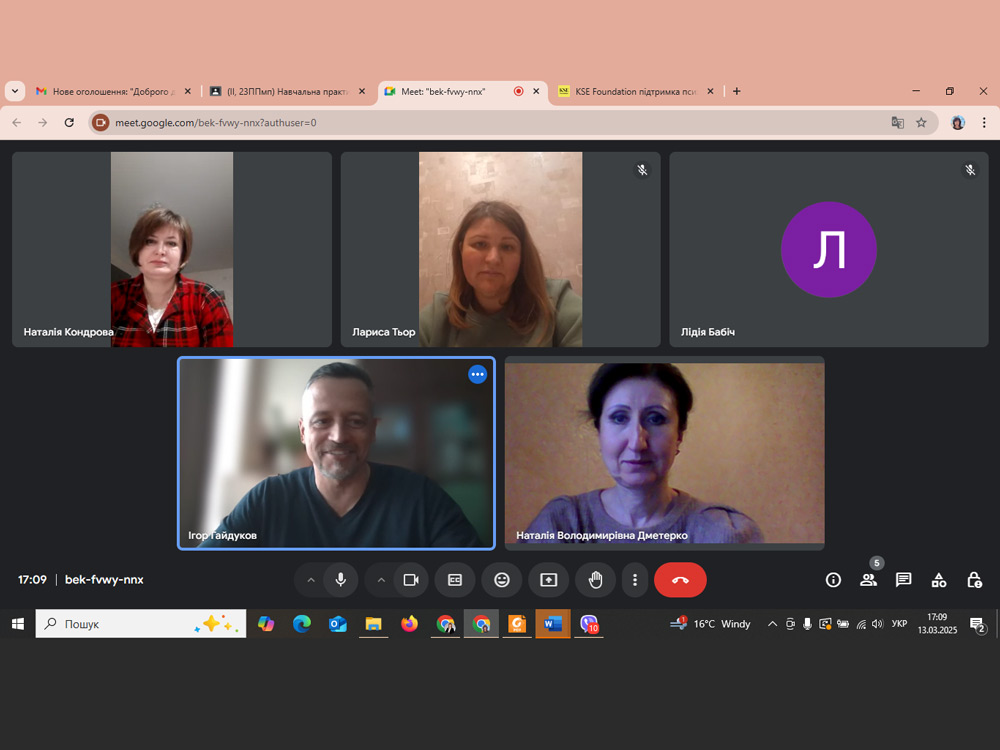Open the emoji reactions button
The image size is (1000, 750).
tap(502, 580)
